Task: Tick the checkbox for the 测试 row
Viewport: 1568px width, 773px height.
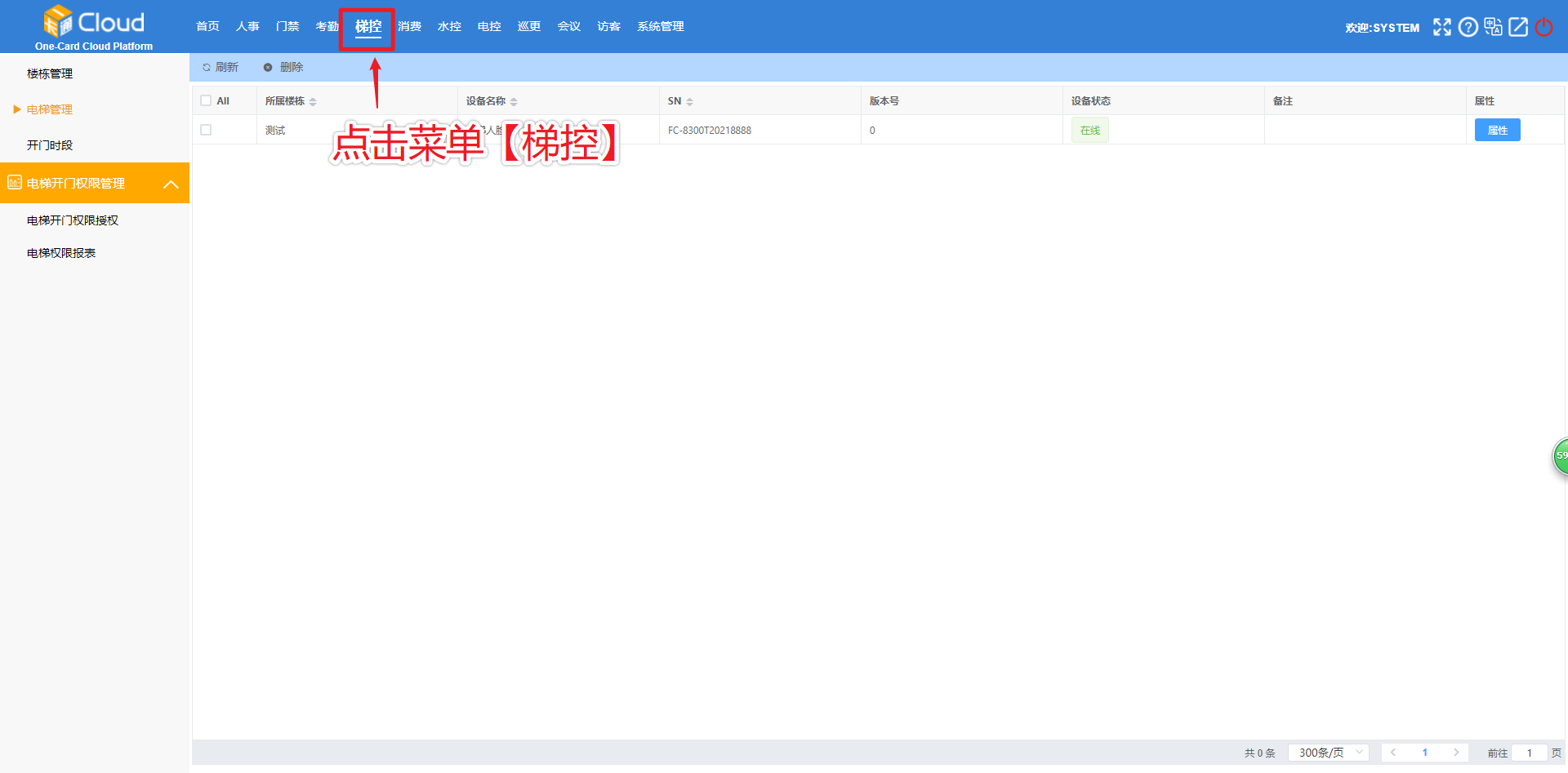Action: point(206,131)
